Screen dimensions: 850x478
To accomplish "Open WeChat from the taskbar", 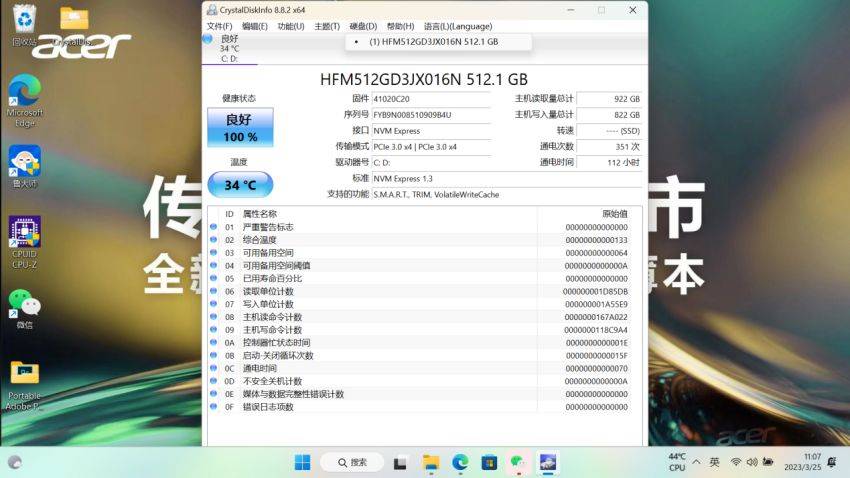I will [518, 462].
